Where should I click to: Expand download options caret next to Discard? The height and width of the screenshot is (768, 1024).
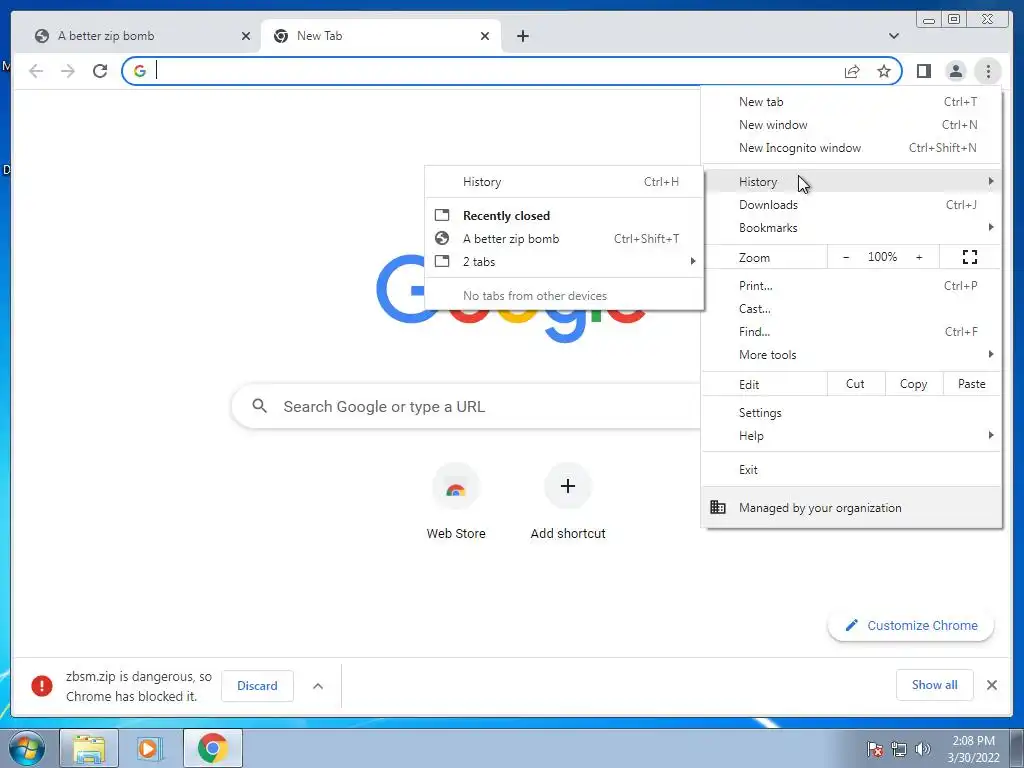coord(318,686)
